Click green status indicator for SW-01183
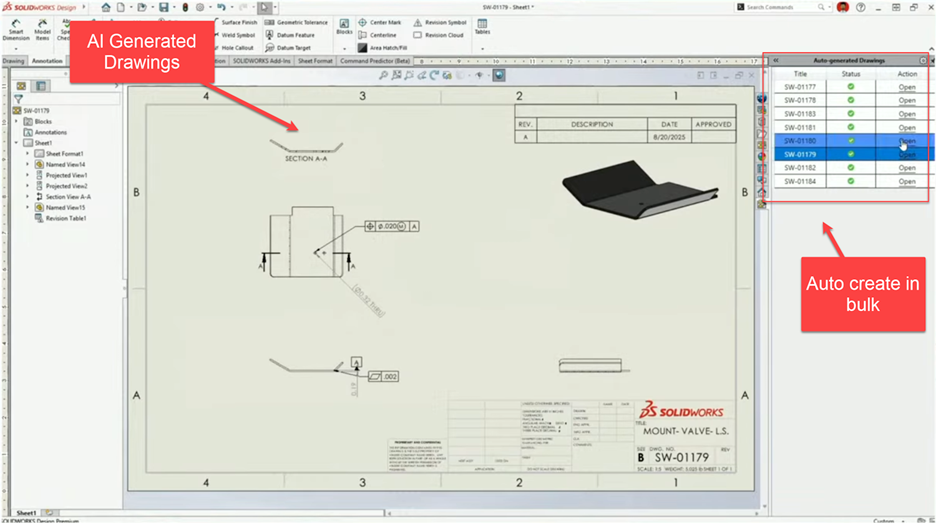936x523 pixels. [851, 114]
